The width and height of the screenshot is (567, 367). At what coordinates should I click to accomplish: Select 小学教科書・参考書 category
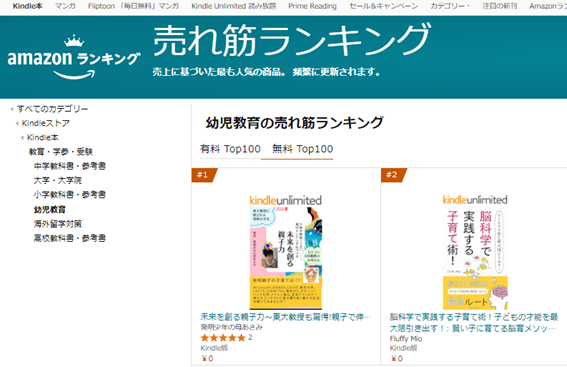pos(70,195)
